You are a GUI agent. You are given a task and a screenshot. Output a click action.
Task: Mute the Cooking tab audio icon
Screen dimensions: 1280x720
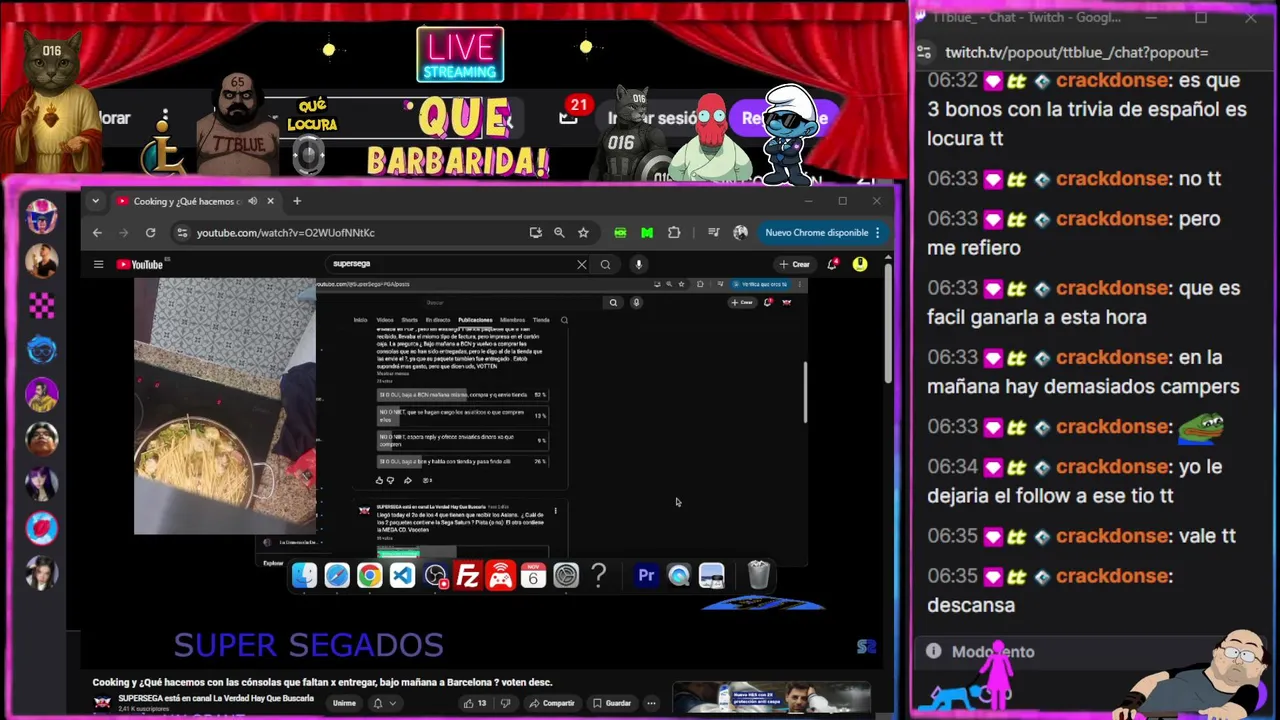tap(252, 201)
